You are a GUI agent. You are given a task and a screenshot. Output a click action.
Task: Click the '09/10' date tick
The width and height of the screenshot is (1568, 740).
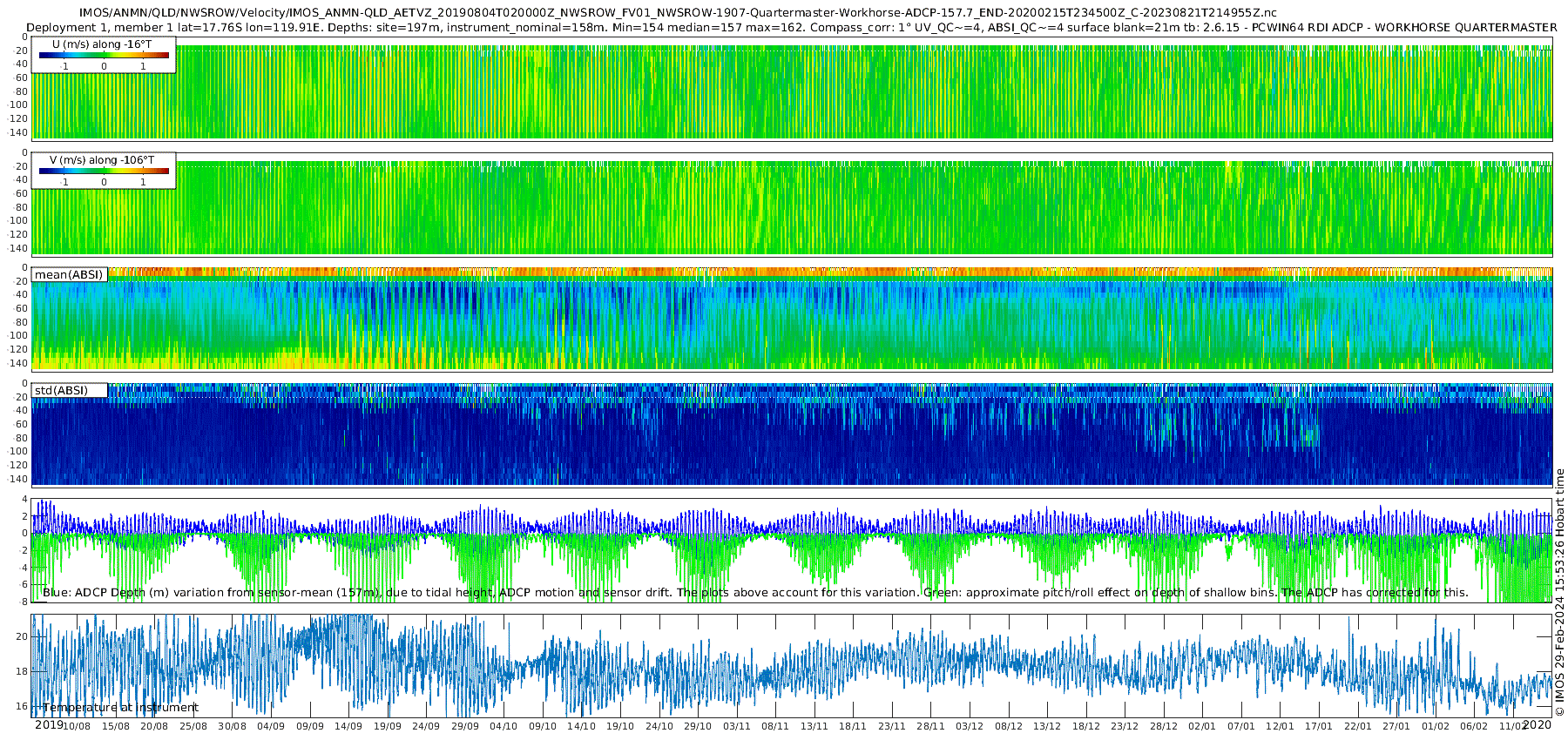pyautogui.click(x=543, y=726)
